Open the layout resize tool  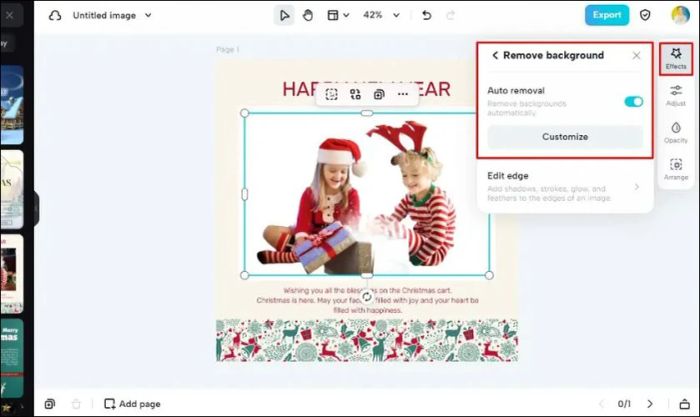[x=333, y=16]
